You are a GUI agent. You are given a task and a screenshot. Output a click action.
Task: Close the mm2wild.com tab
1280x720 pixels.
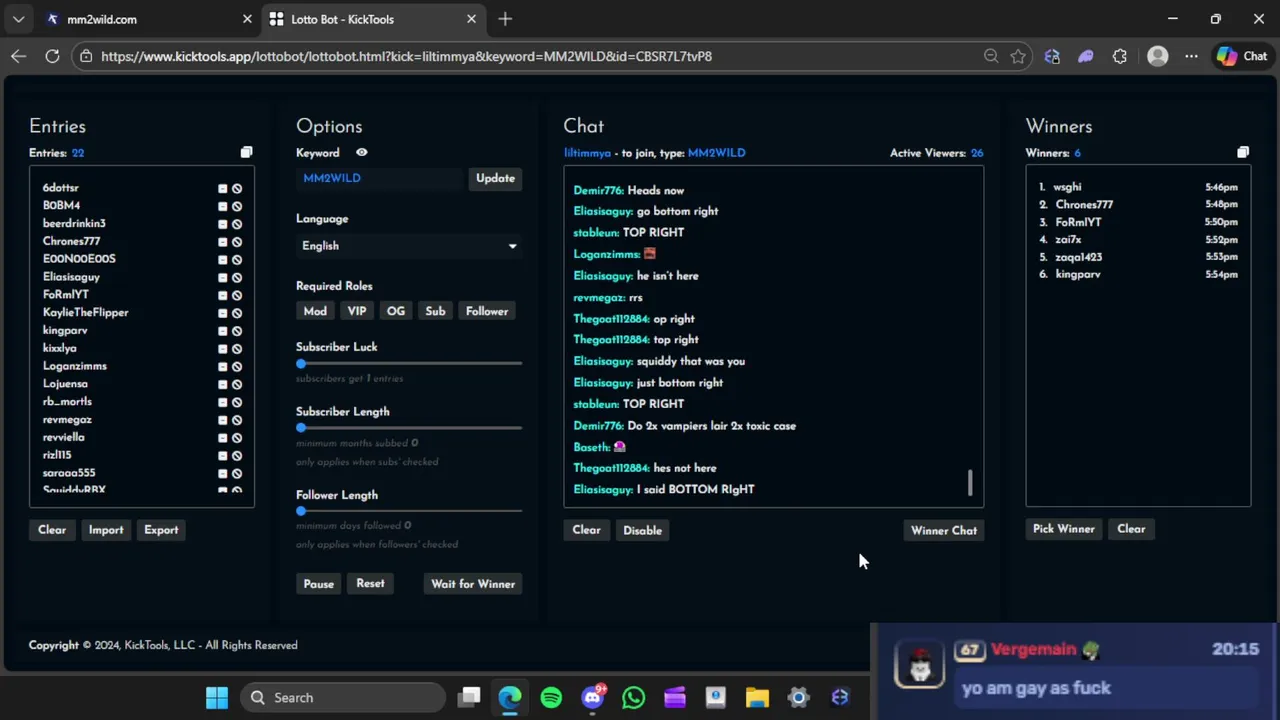click(247, 19)
